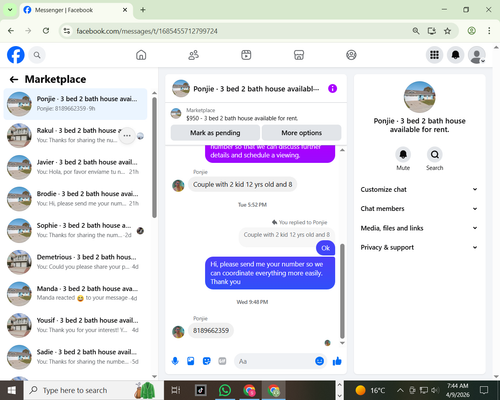Open the Video (Reels) icon
Viewport: 500px width, 400px height.
pos(246,55)
